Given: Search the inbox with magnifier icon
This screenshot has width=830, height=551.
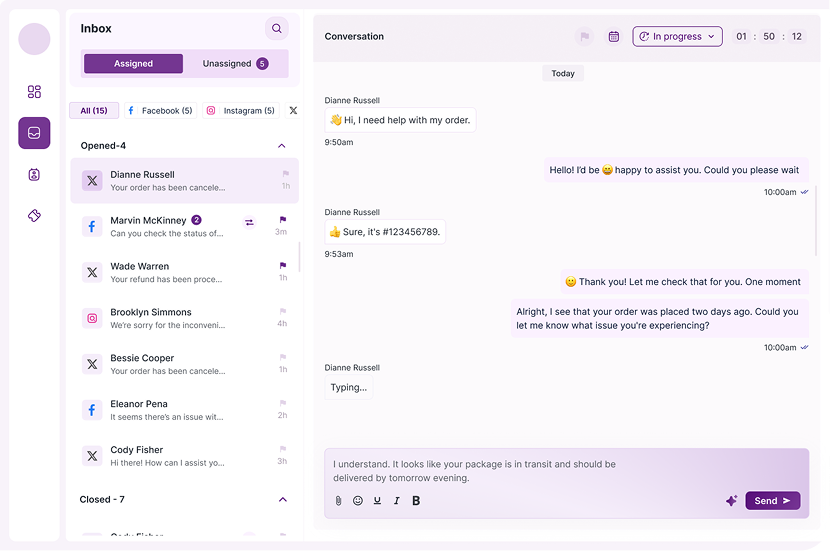Looking at the screenshot, I should (x=277, y=29).
